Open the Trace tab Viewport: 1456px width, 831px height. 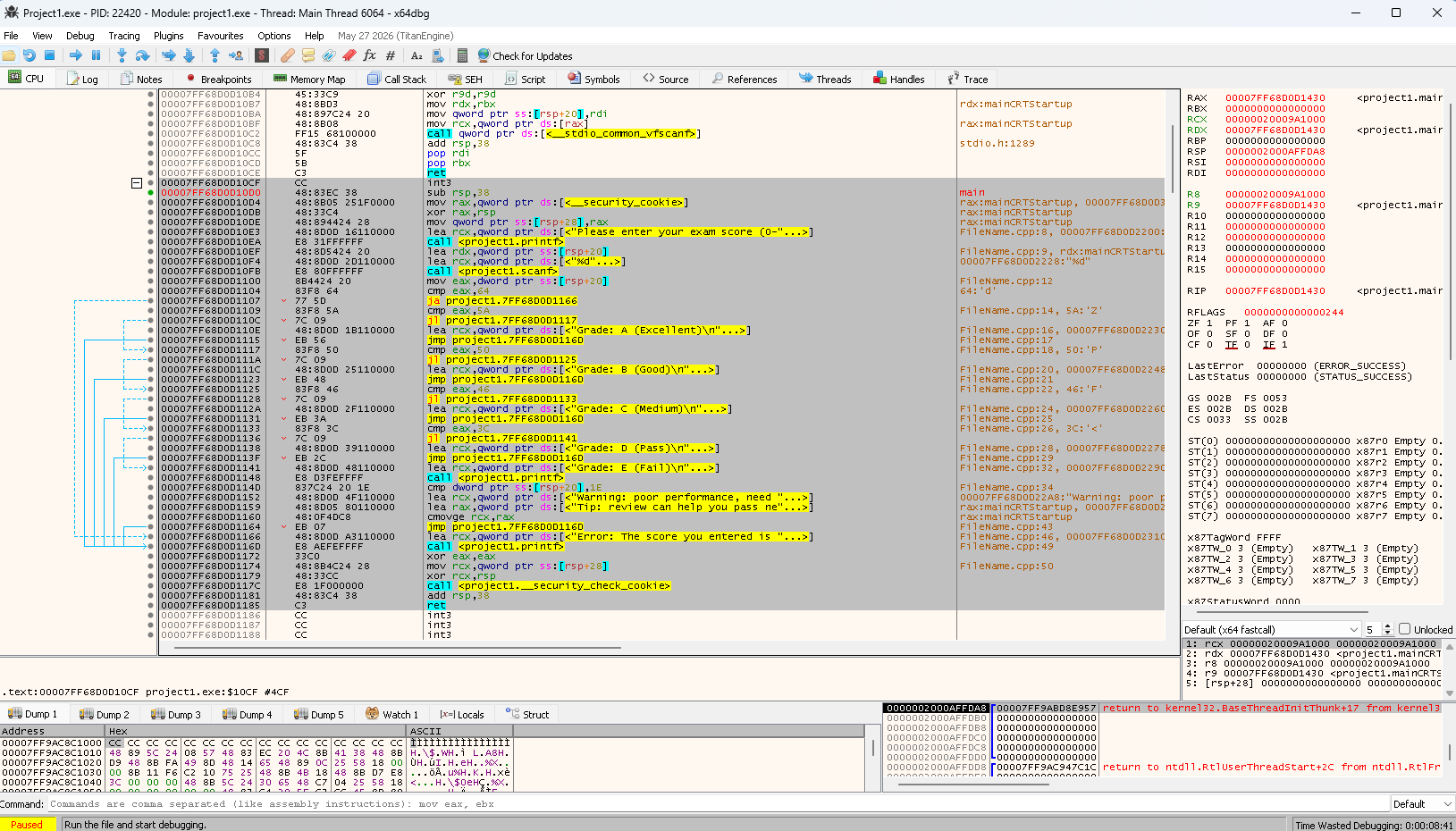(967, 79)
